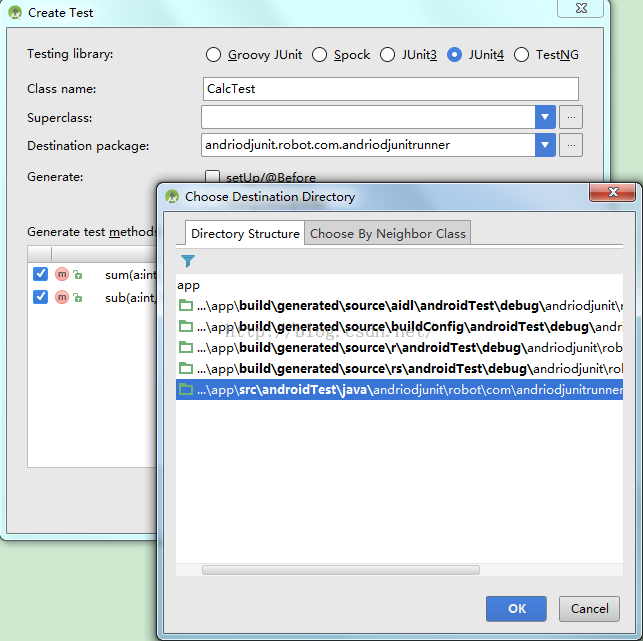
Task: Click folder icon of src\androidTest\java row
Action: [x=186, y=389]
